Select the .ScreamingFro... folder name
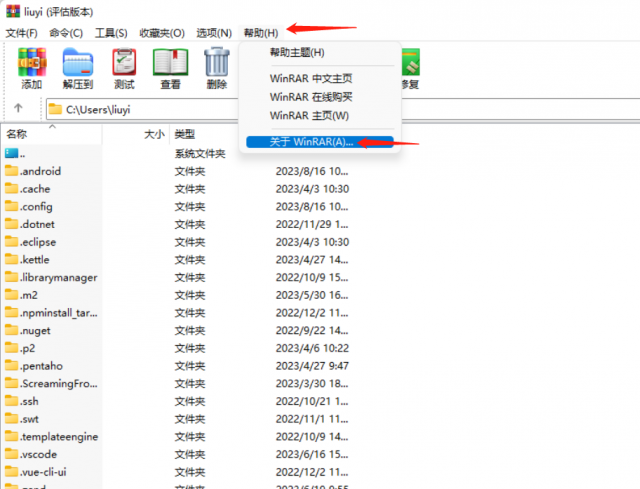The image size is (640, 489). point(59,384)
